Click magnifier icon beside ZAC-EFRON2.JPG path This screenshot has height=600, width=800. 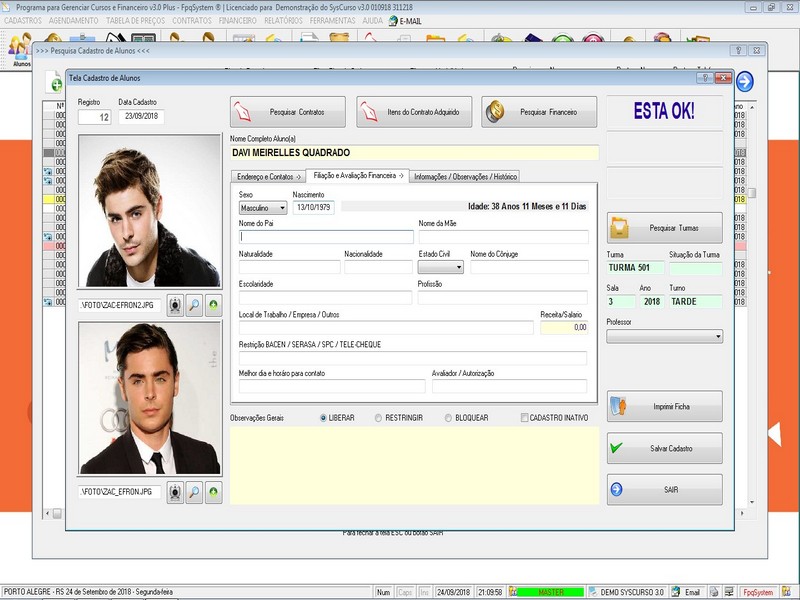tap(194, 305)
